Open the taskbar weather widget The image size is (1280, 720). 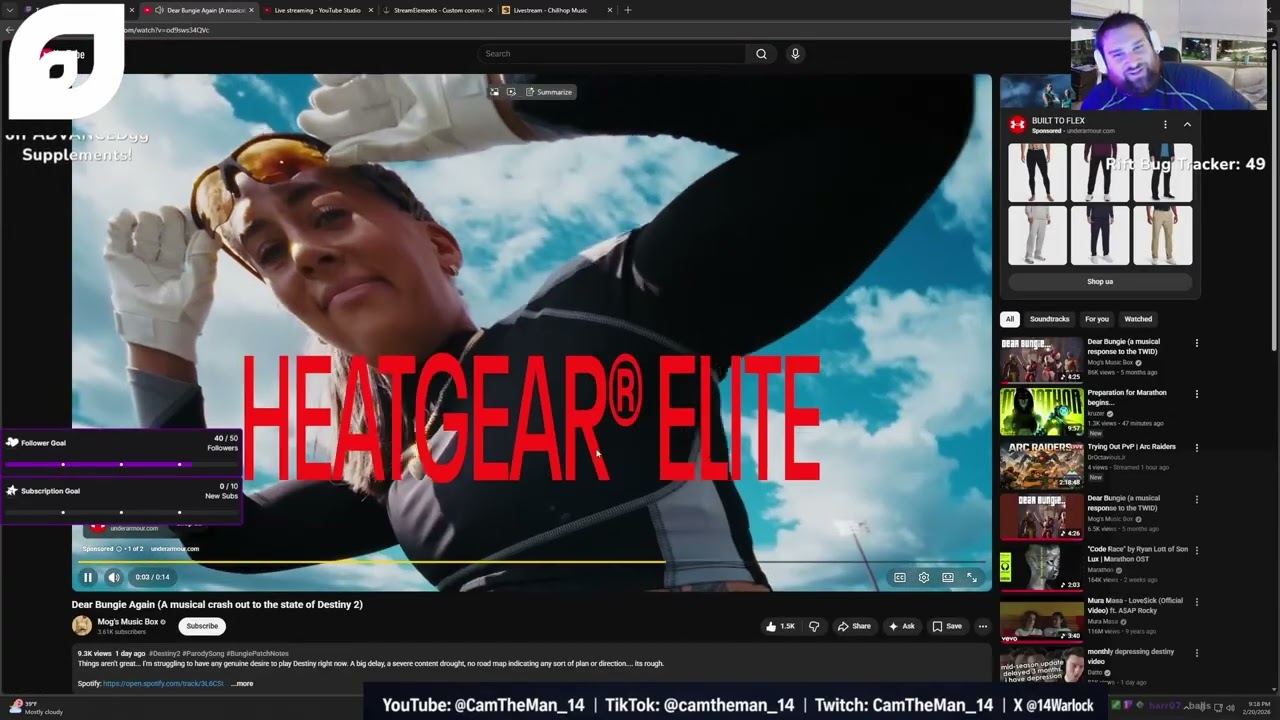click(36, 708)
